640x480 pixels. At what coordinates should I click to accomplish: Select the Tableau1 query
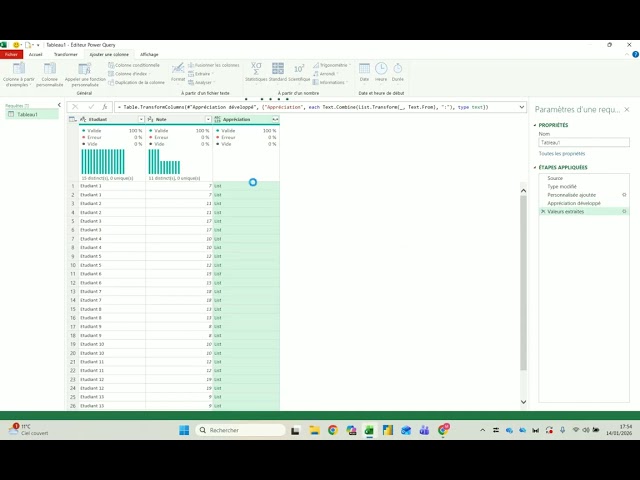point(32,114)
